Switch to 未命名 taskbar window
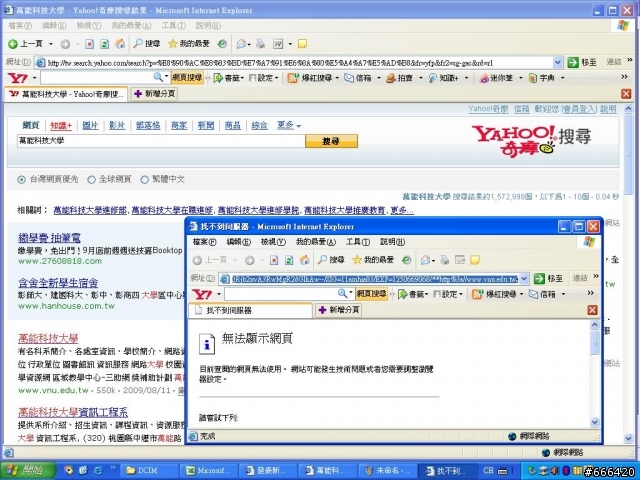Screen dimensions: 640x480 coord(387,471)
